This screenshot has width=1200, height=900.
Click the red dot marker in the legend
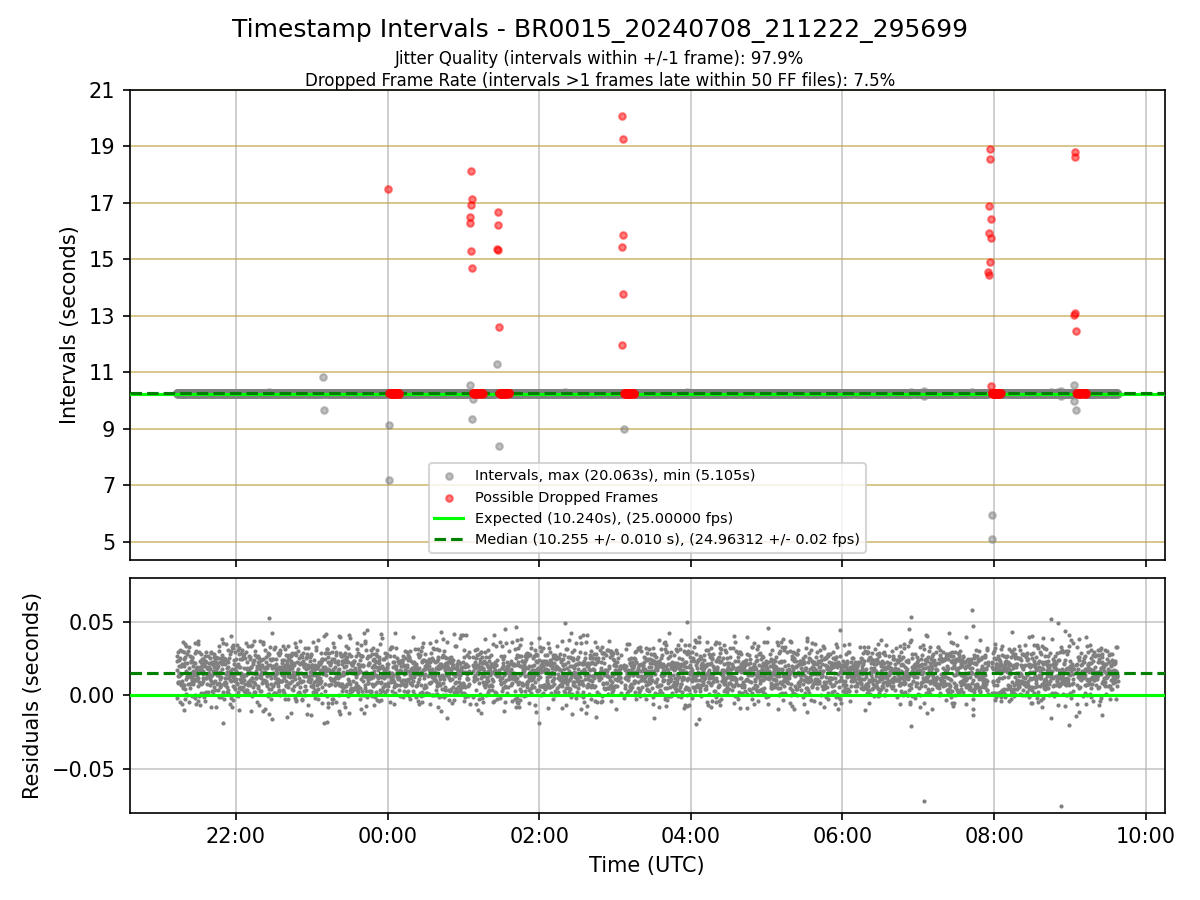(449, 497)
